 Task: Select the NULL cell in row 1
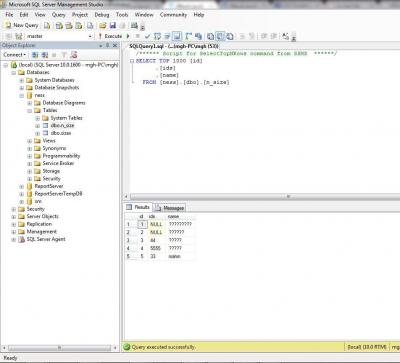(156, 224)
